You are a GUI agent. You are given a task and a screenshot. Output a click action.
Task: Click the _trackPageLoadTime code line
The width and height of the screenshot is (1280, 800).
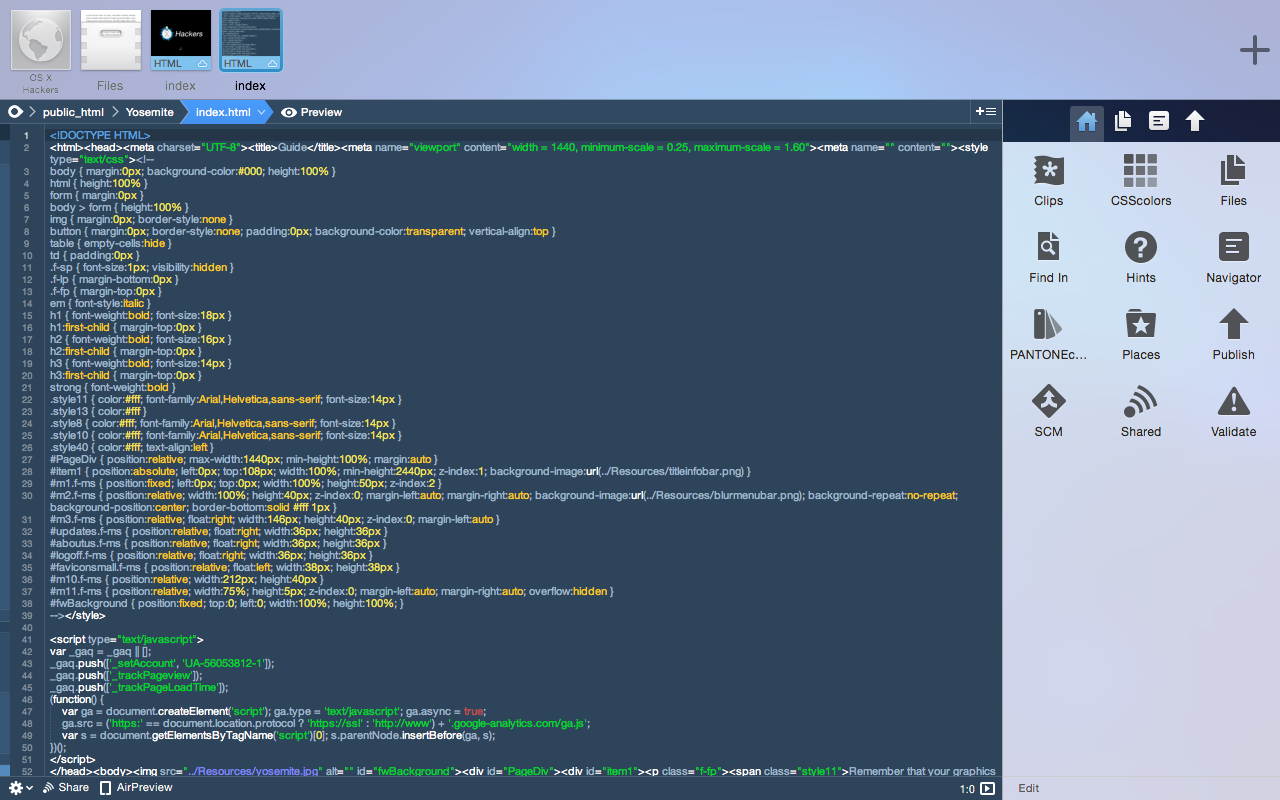pyautogui.click(x=140, y=687)
